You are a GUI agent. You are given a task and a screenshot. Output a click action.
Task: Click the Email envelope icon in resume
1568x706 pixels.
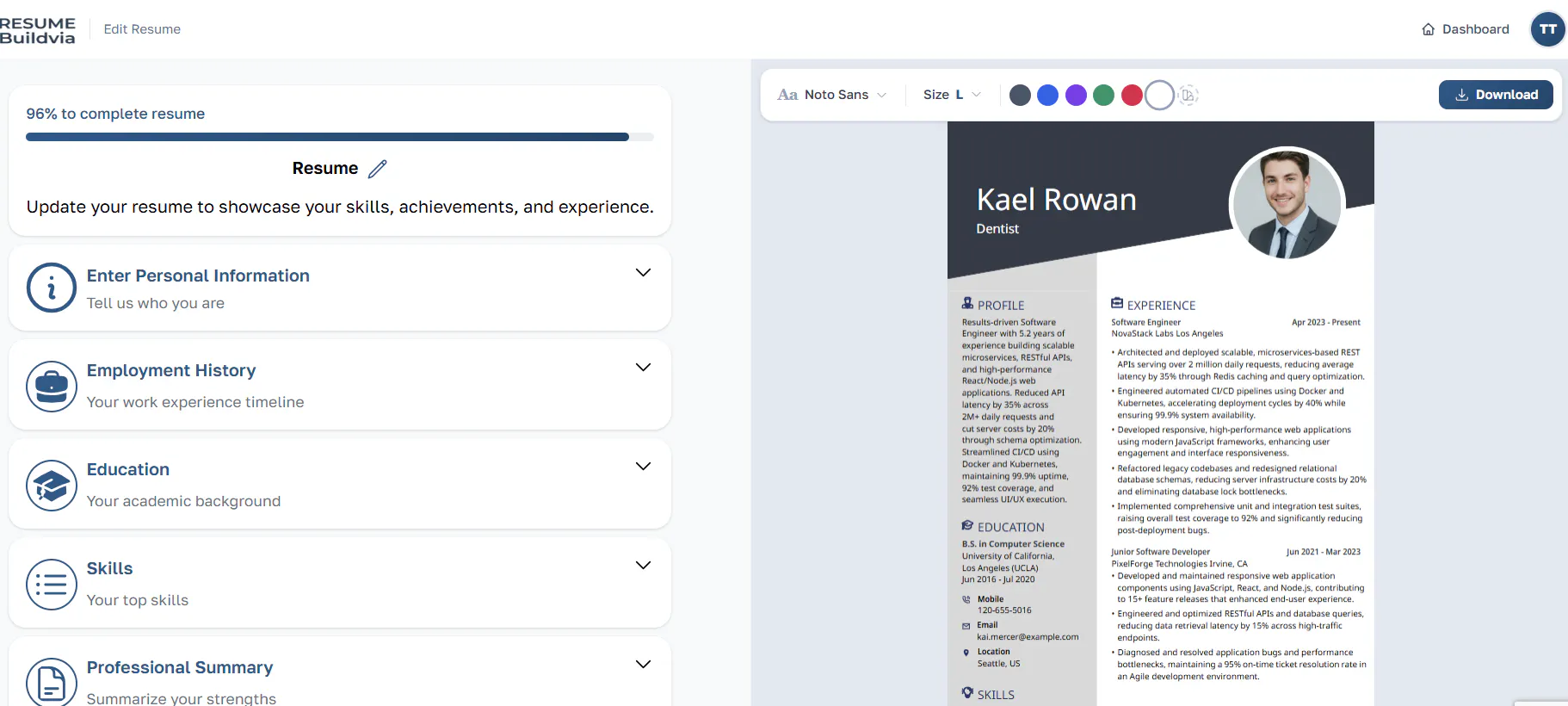[x=966, y=626]
